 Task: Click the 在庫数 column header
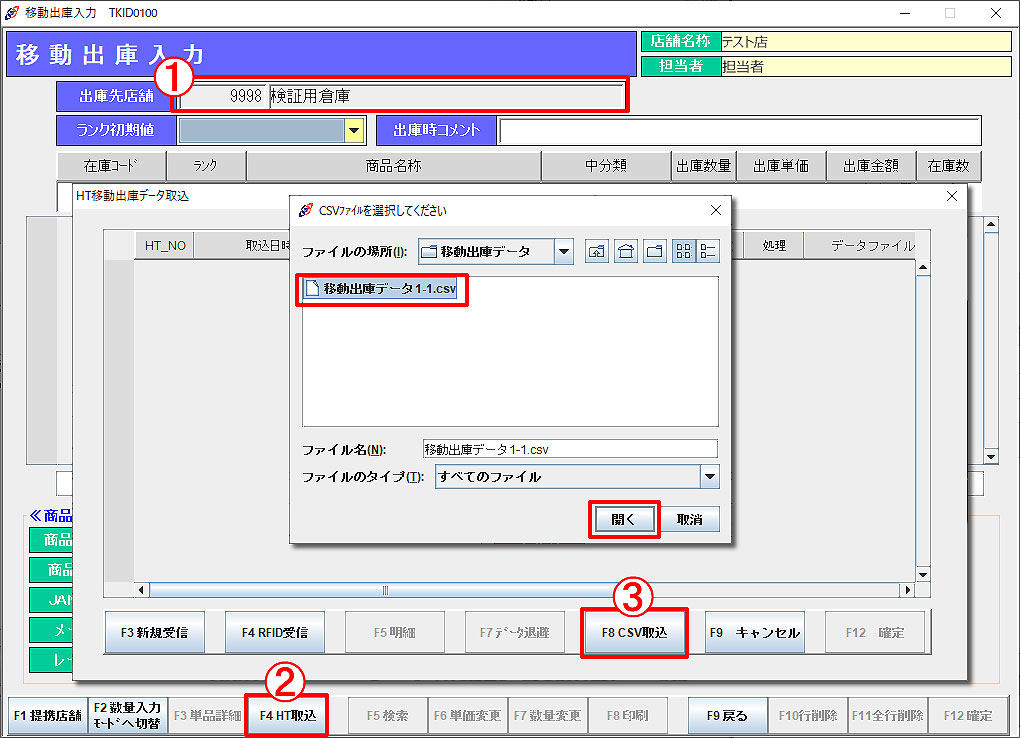[948, 166]
